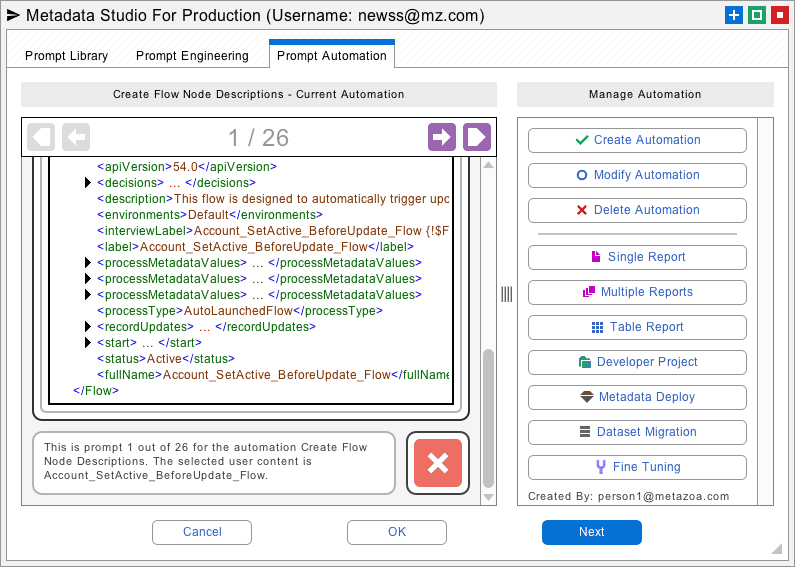Click the prompt status message box
Screen dimensions: 795x567
[213, 463]
